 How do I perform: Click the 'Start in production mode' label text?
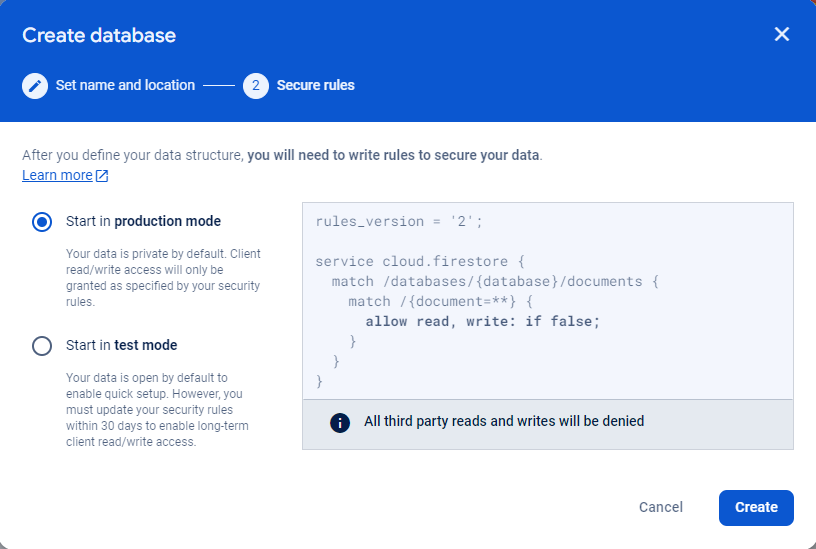[143, 221]
